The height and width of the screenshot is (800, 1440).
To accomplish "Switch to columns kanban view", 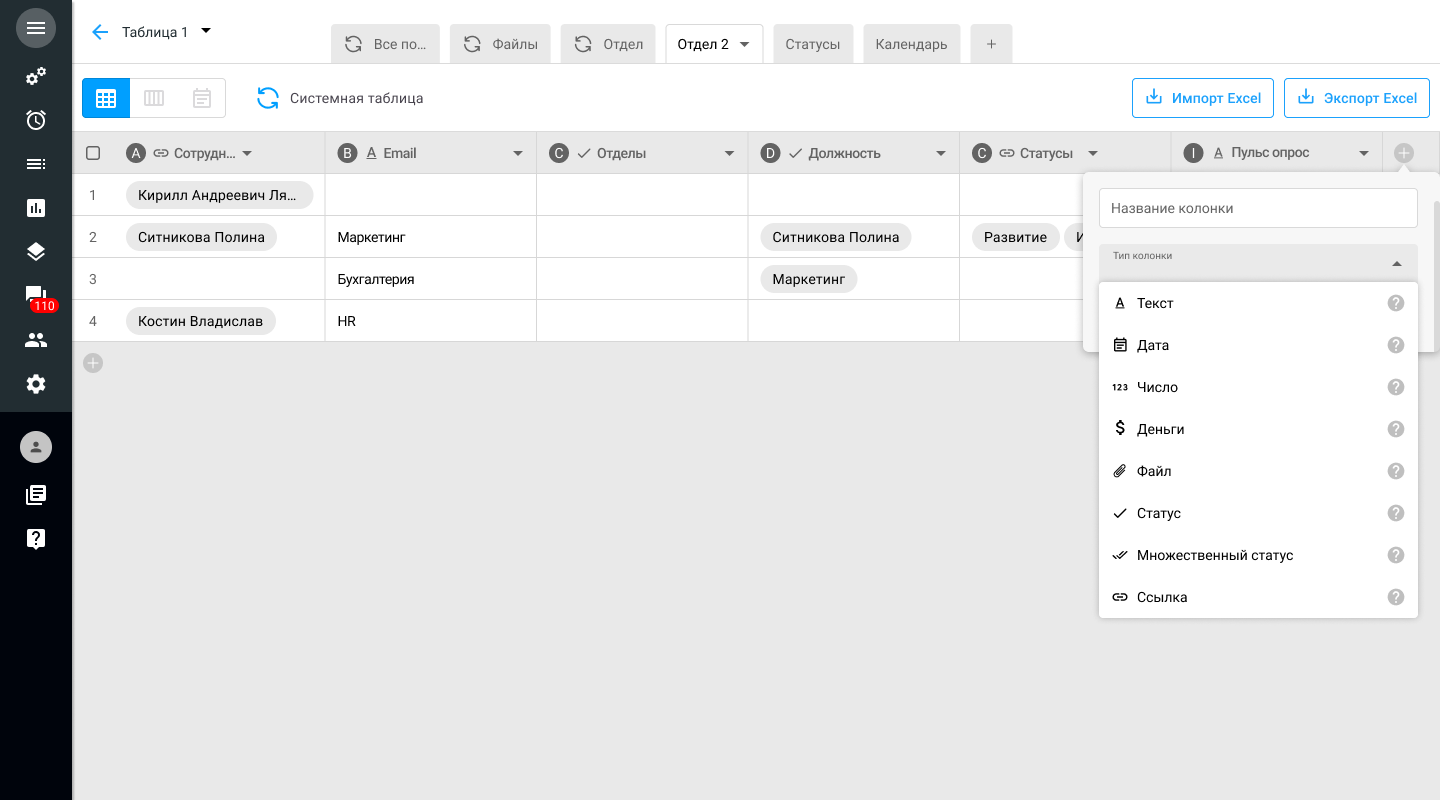I will click(x=154, y=98).
